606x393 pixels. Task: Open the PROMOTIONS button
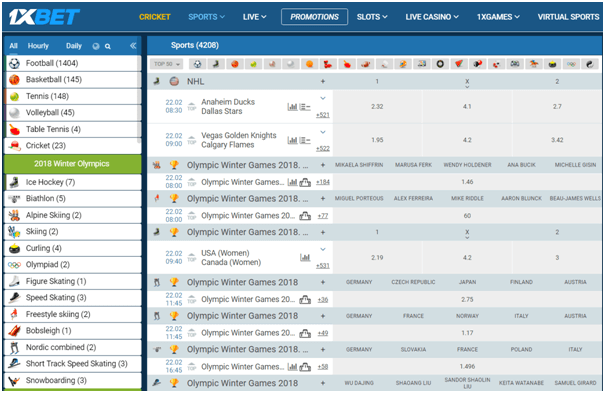coord(314,17)
